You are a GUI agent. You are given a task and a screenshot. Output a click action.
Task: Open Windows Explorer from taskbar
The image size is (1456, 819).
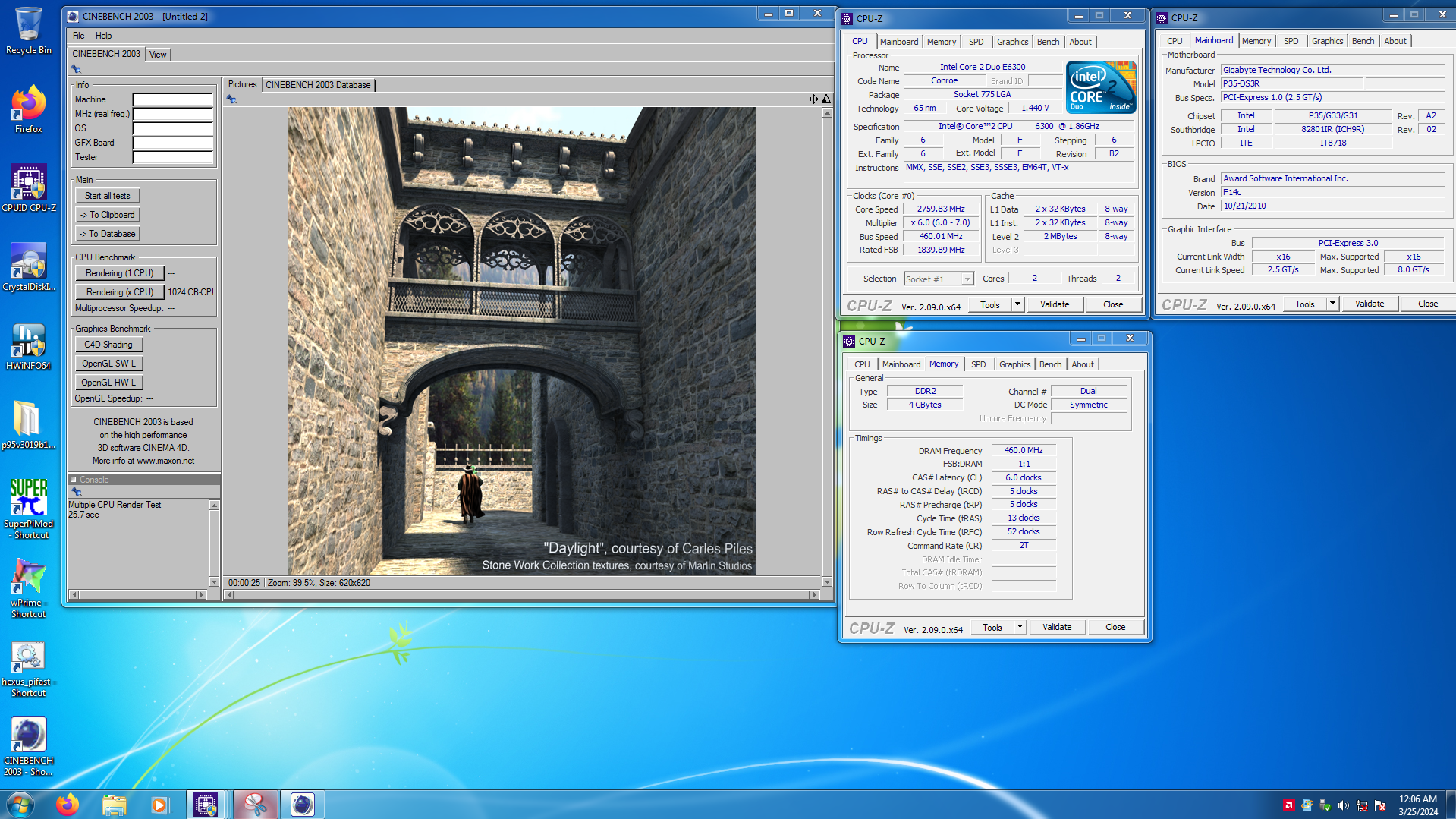coord(114,805)
